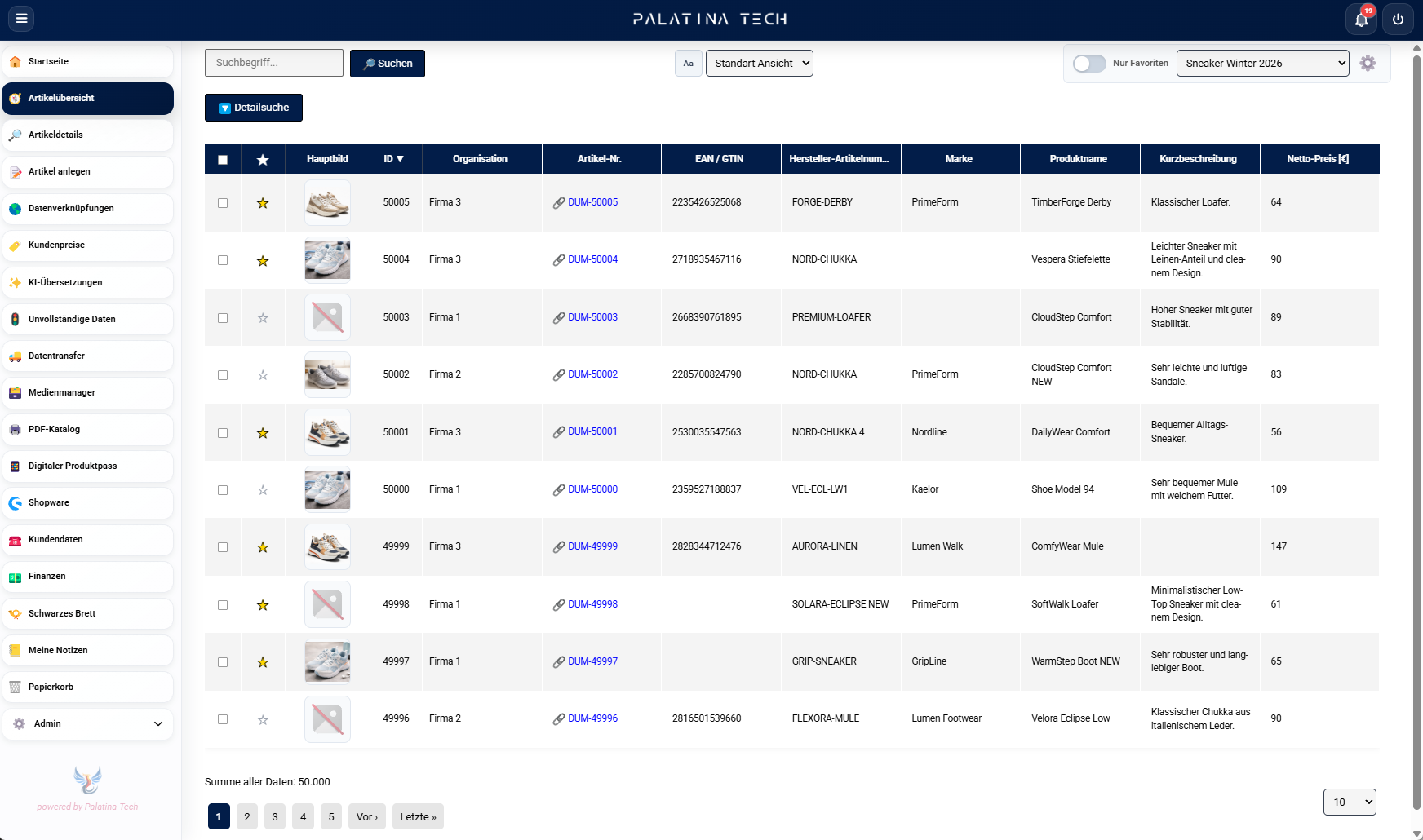Sort by the ID column header
Image resolution: width=1423 pixels, height=840 pixels.
point(394,159)
